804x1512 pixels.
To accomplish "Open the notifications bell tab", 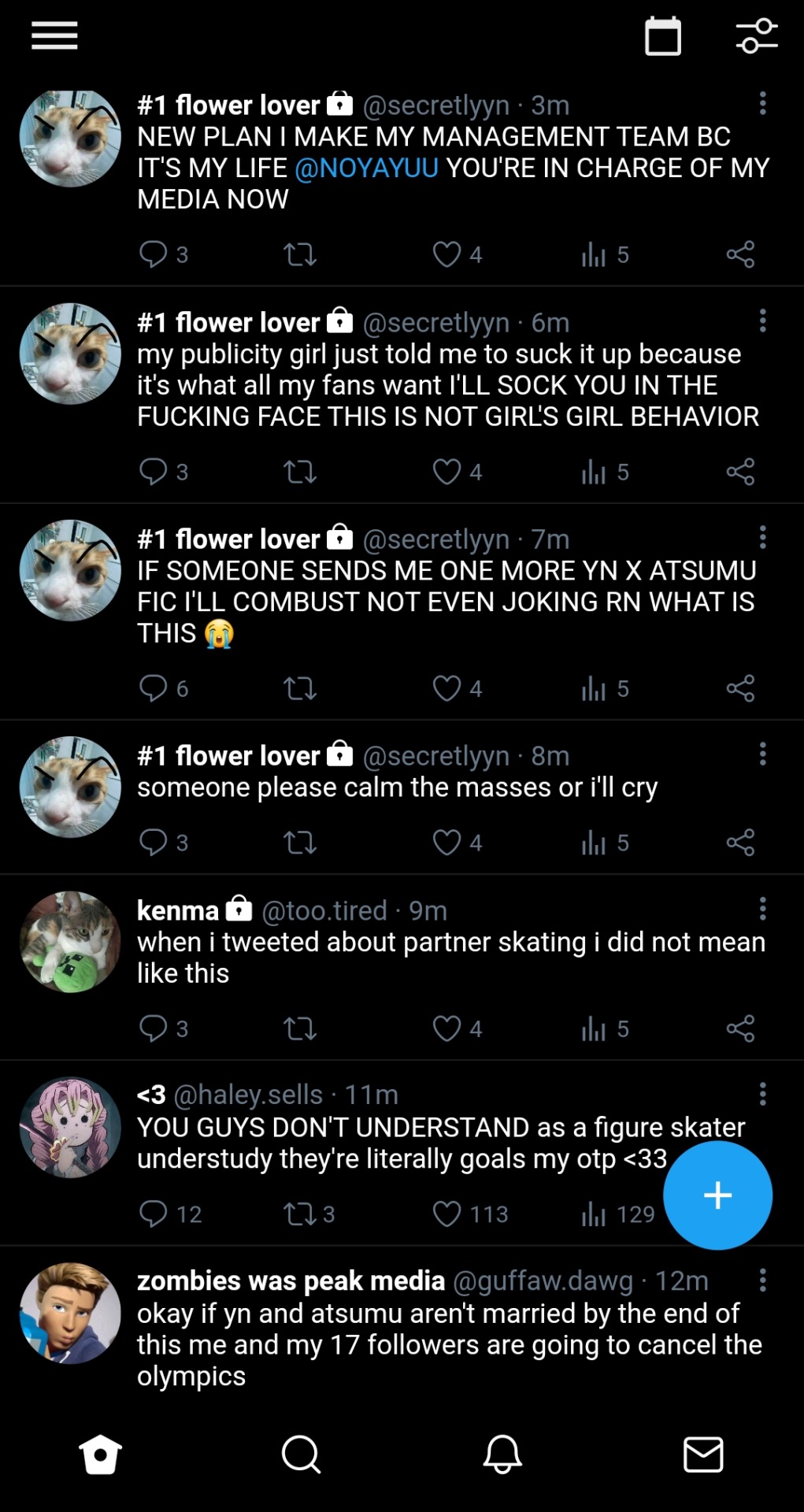I will coord(502,1454).
